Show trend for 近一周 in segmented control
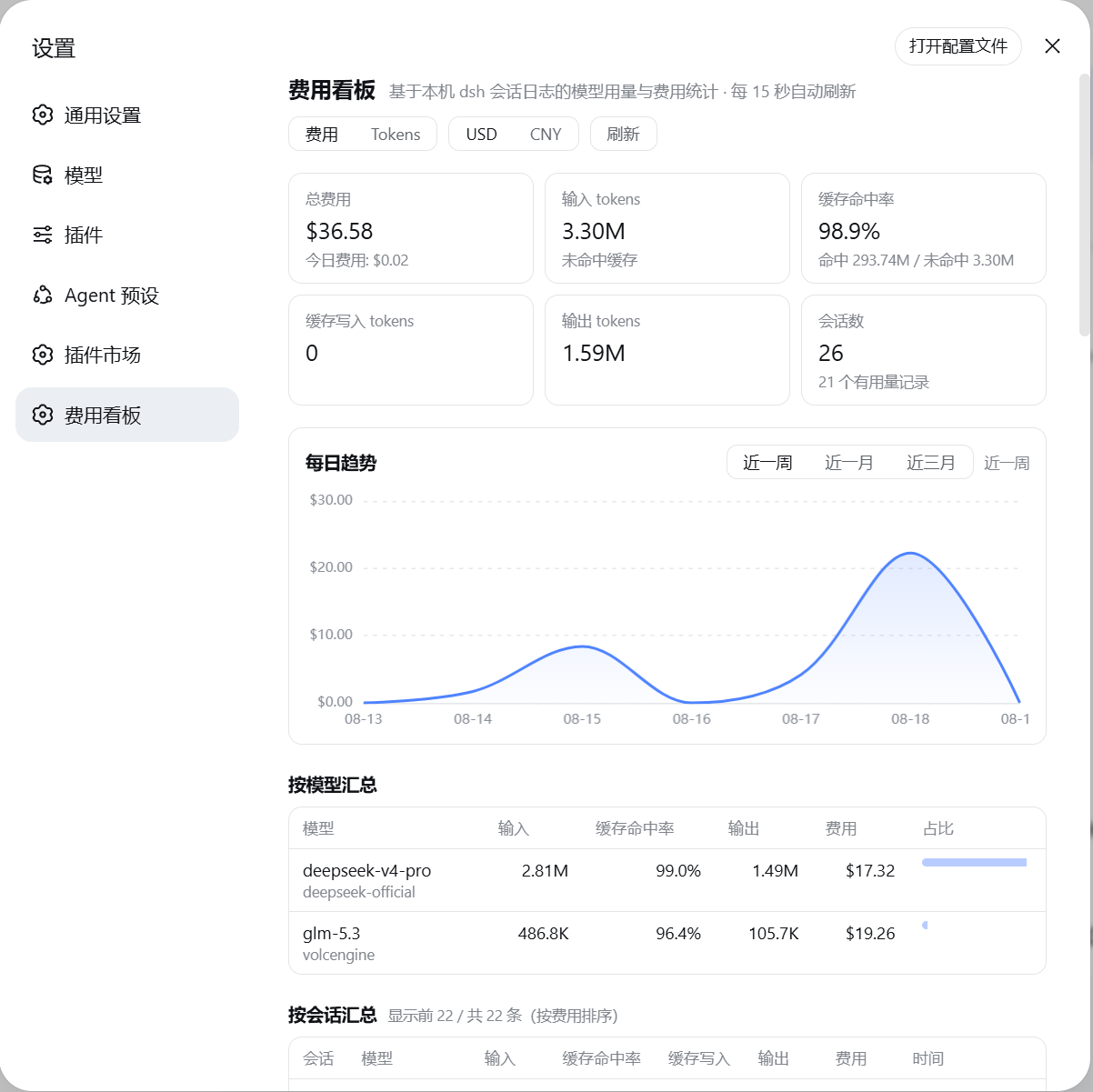Screen dimensions: 1093x1092 point(767,463)
